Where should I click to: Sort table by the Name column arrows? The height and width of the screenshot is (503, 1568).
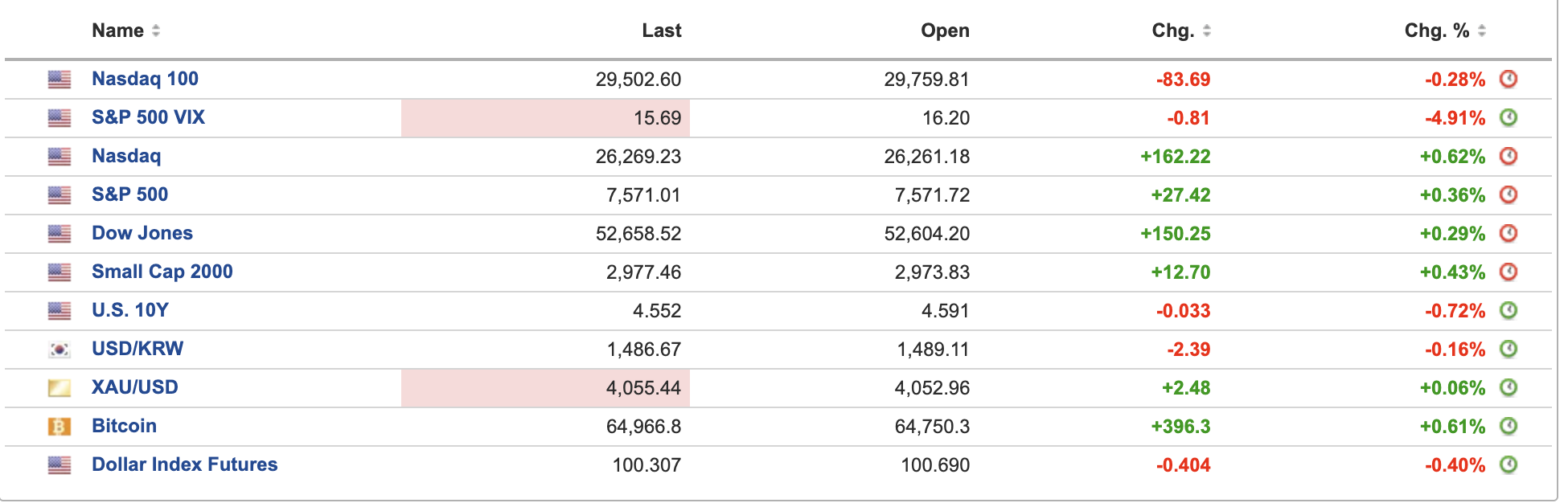[x=156, y=31]
